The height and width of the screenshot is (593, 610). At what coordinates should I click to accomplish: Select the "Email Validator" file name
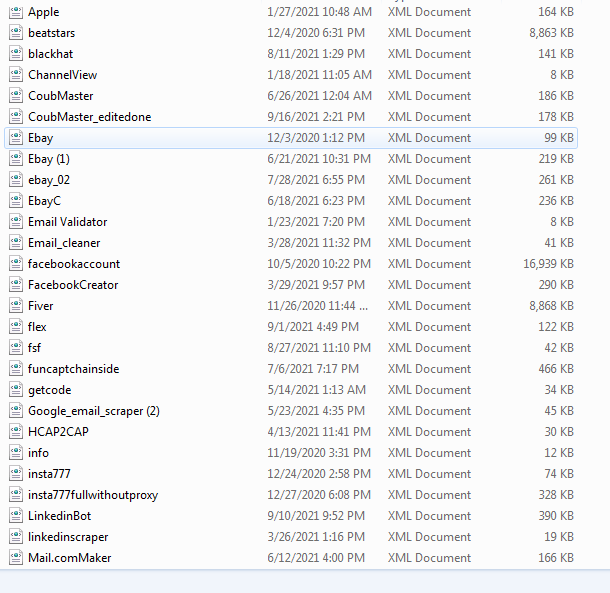point(68,222)
